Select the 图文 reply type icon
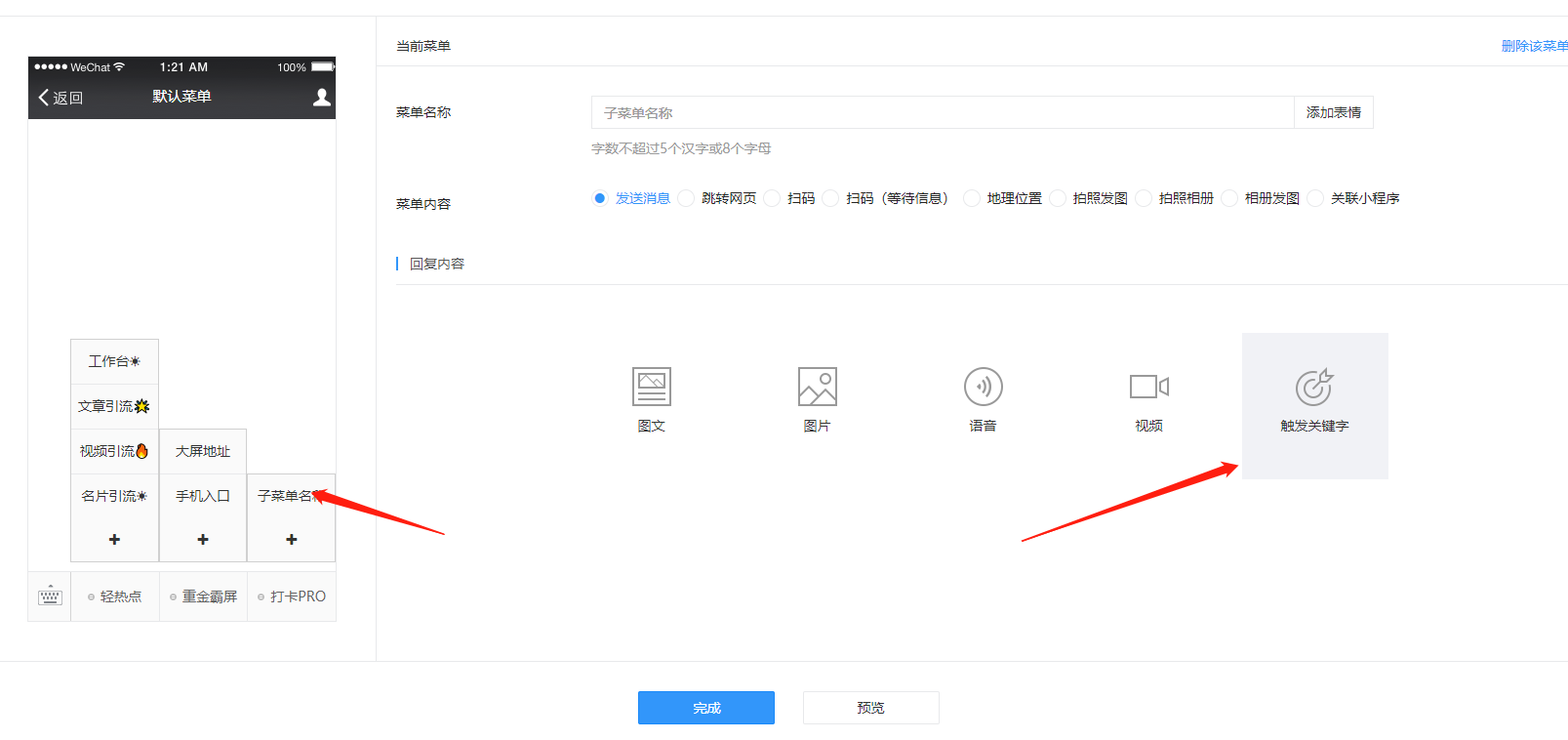This screenshot has width=1568, height=740. (652, 387)
